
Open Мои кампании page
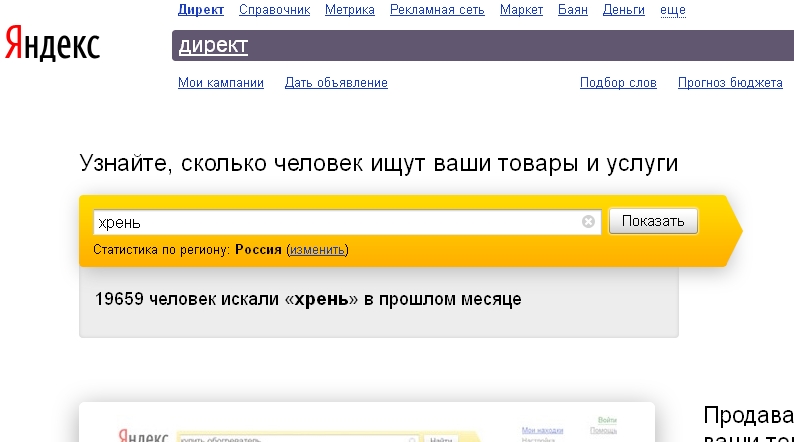click(221, 83)
